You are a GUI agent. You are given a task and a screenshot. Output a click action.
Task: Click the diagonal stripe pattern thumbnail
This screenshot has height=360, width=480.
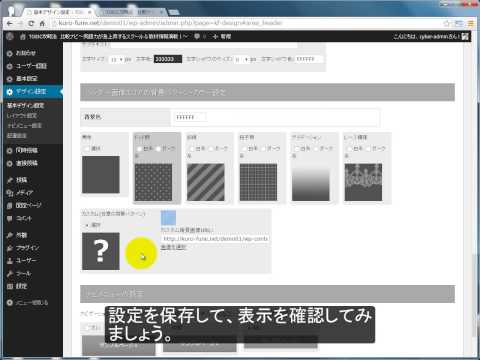coord(206,182)
